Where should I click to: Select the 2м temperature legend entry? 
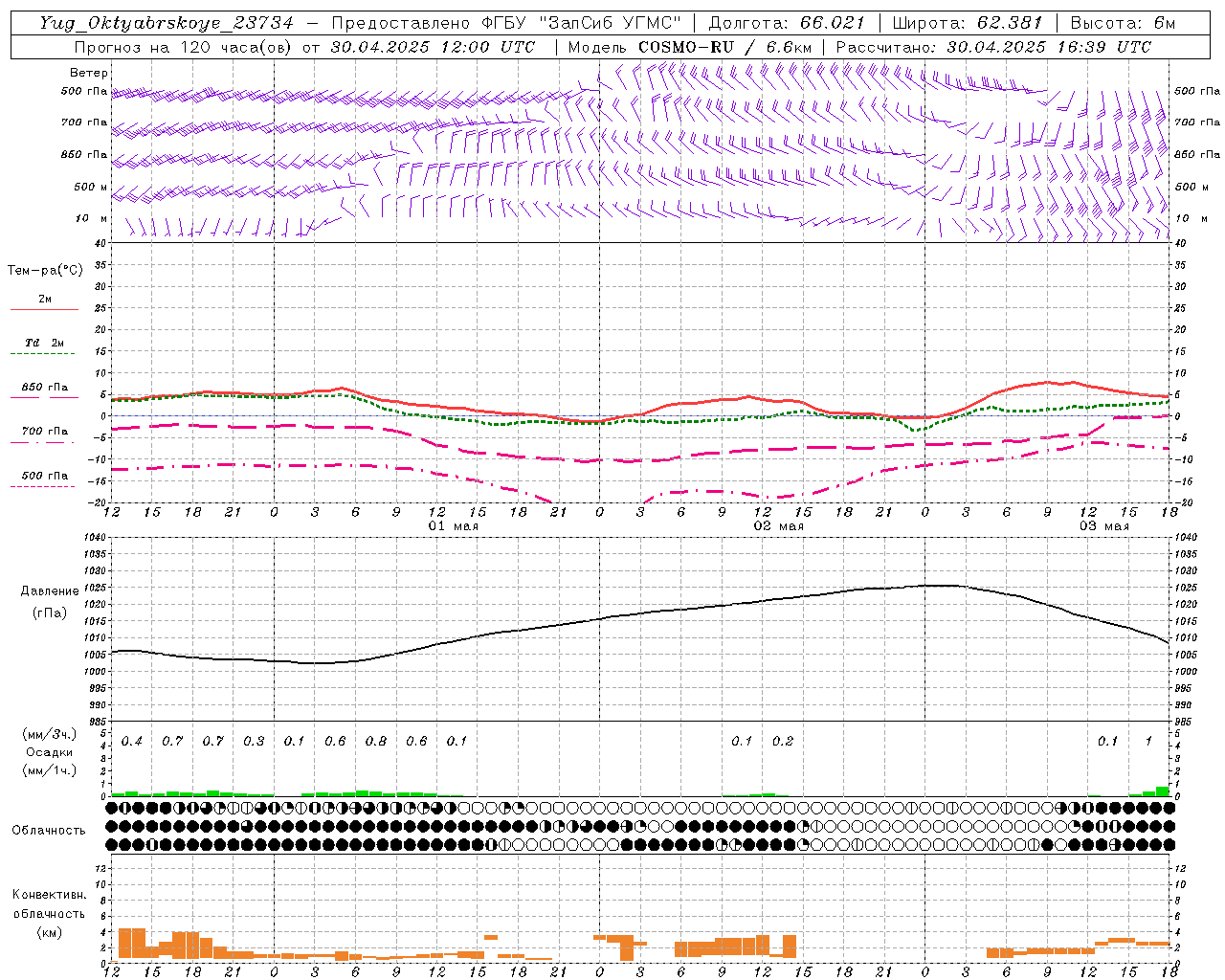pos(45,300)
